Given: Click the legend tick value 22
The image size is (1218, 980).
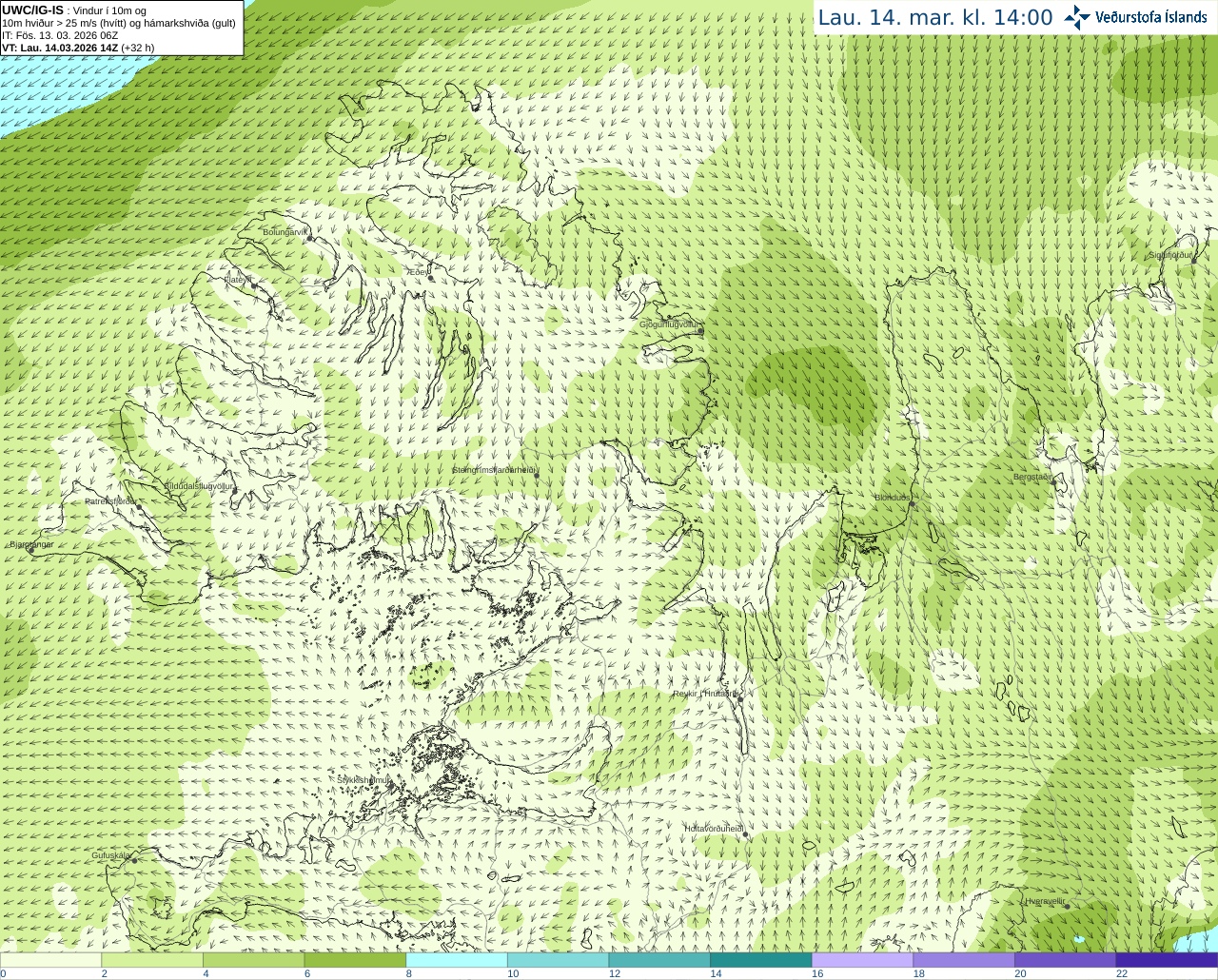Looking at the screenshot, I should click(x=1122, y=973).
